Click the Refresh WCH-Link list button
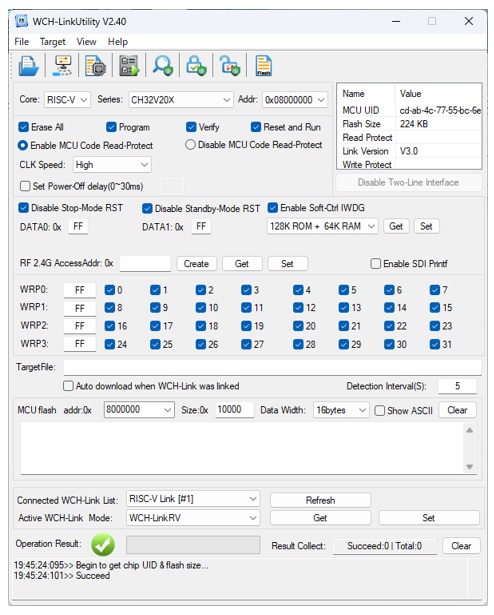 [321, 500]
